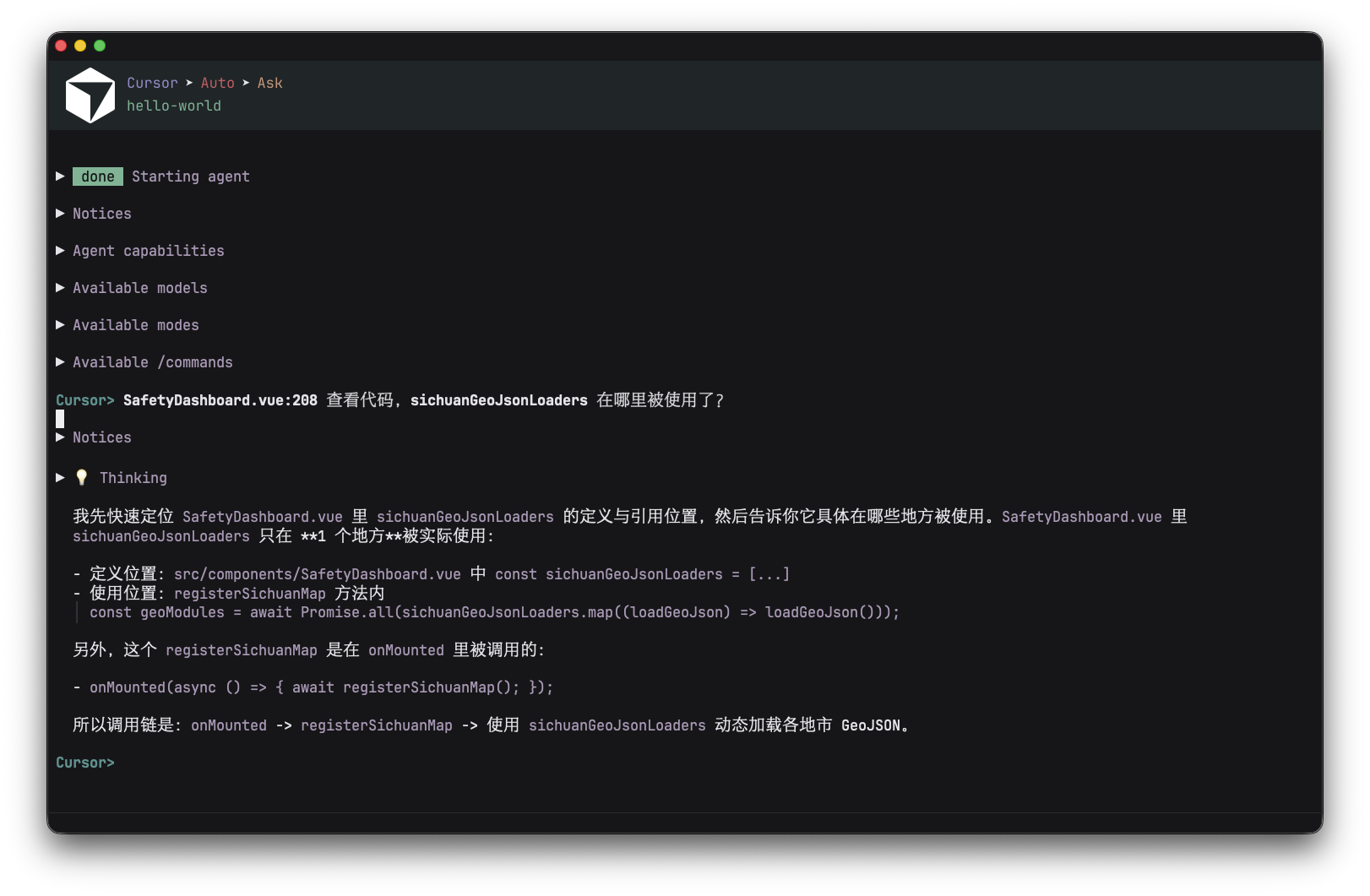The image size is (1370, 896).
Task: Click the src/components/SafetyDashboard.vue file path
Action: [x=317, y=574]
